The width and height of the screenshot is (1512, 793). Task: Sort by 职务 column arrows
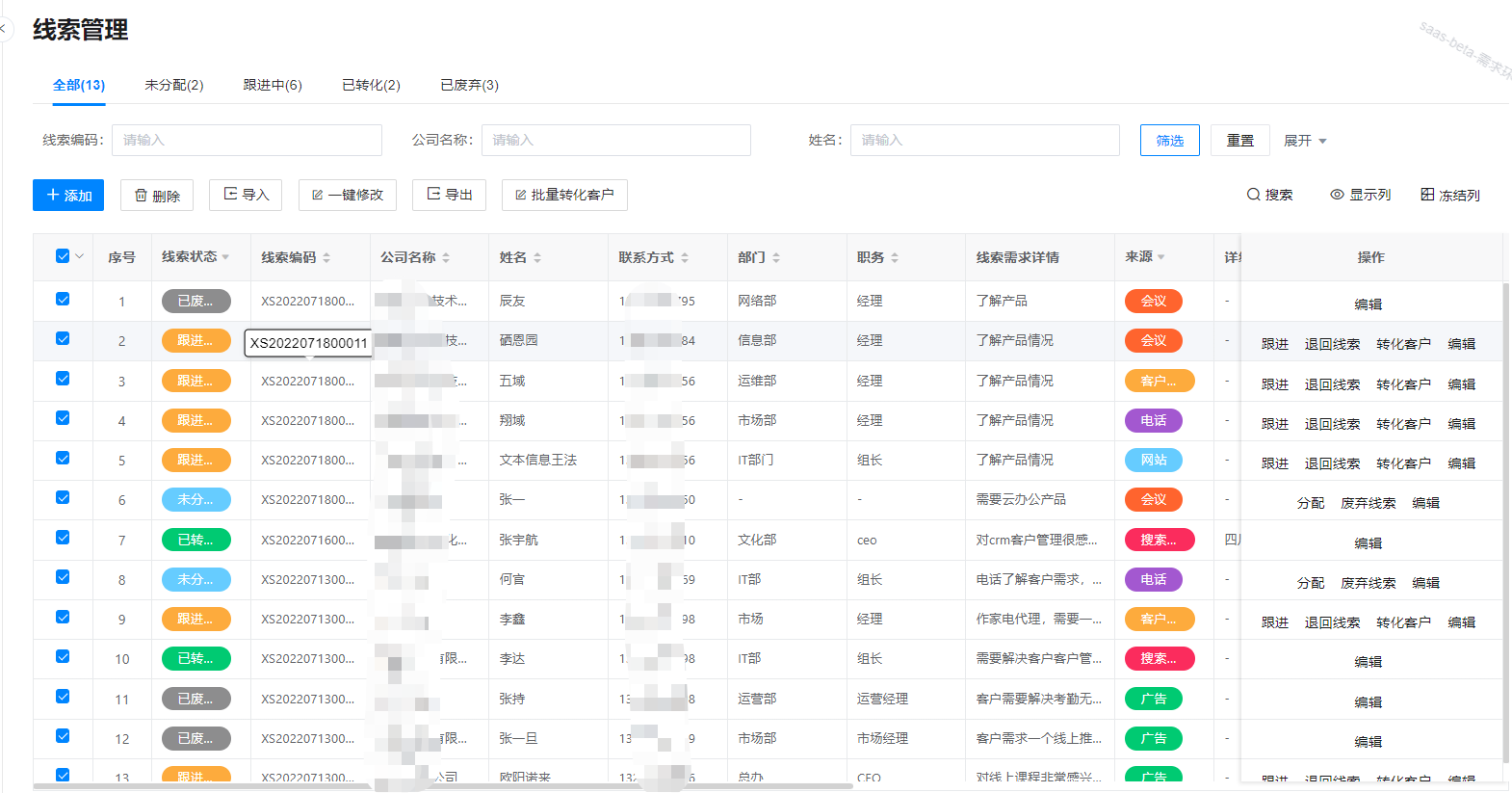coord(895,257)
